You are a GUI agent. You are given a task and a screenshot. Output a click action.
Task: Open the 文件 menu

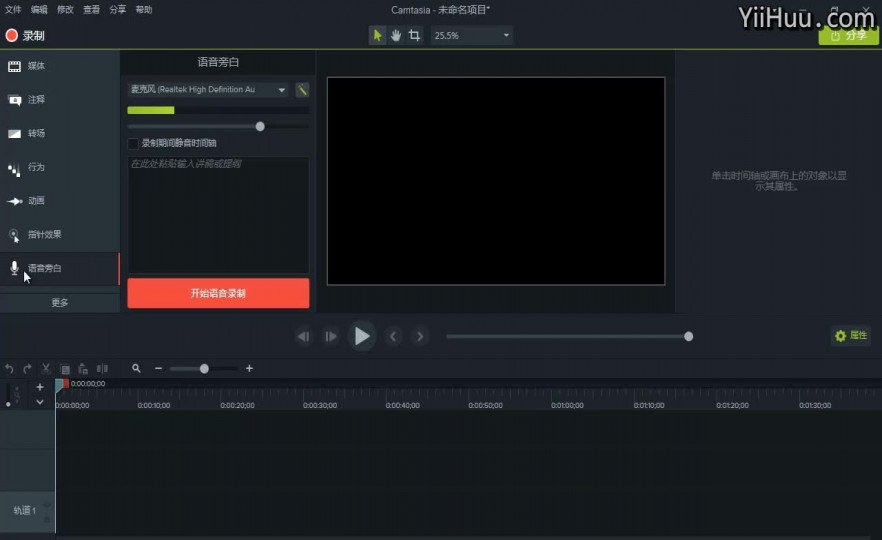click(x=13, y=10)
